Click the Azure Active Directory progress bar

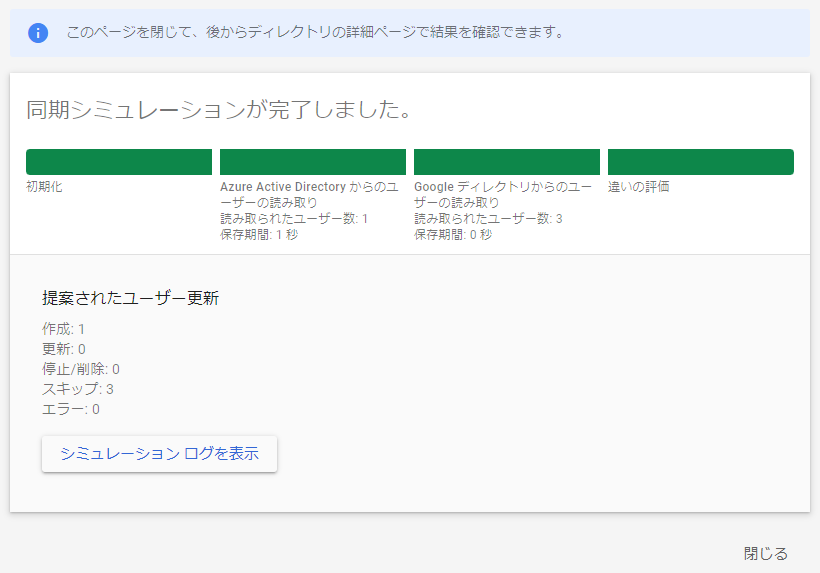click(x=313, y=162)
